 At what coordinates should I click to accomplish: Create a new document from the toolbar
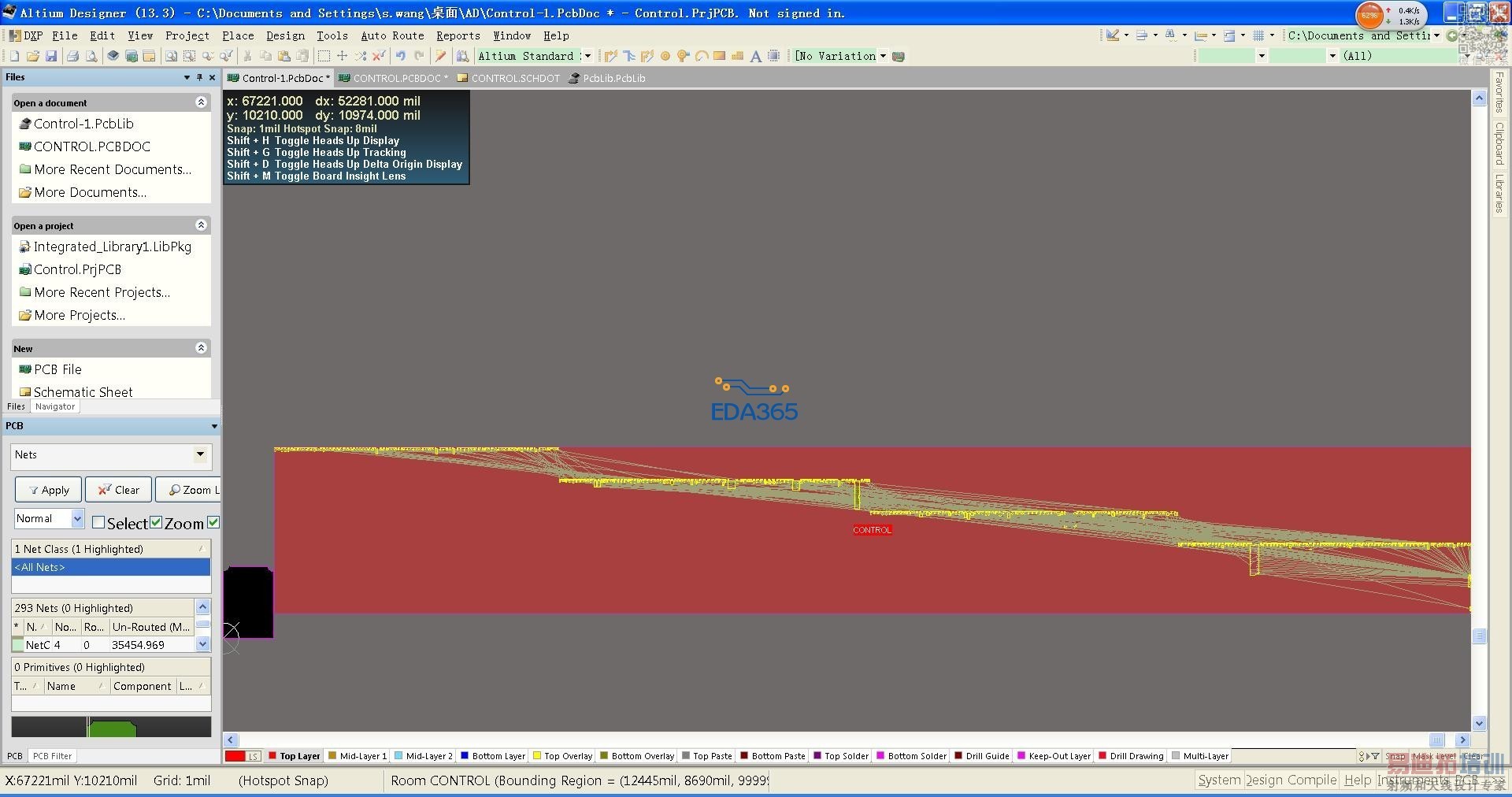(x=14, y=56)
